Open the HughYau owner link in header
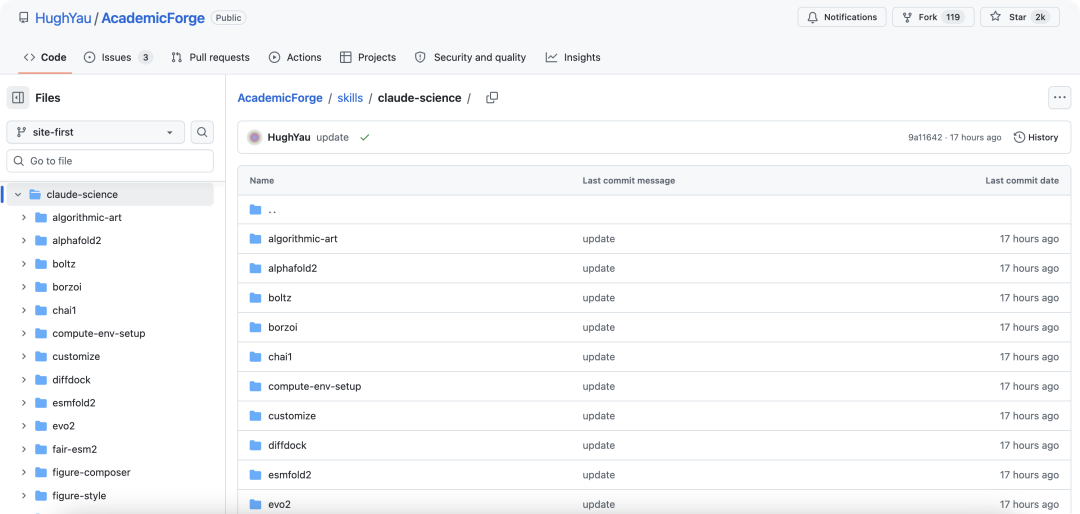Image resolution: width=1080 pixels, height=514 pixels. coord(63,18)
